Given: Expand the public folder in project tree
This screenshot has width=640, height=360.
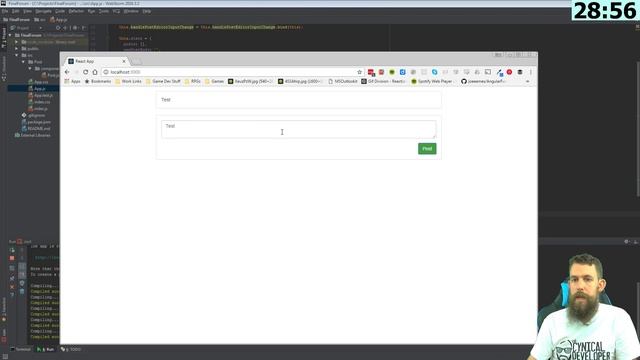Looking at the screenshot, I should [x=17, y=49].
